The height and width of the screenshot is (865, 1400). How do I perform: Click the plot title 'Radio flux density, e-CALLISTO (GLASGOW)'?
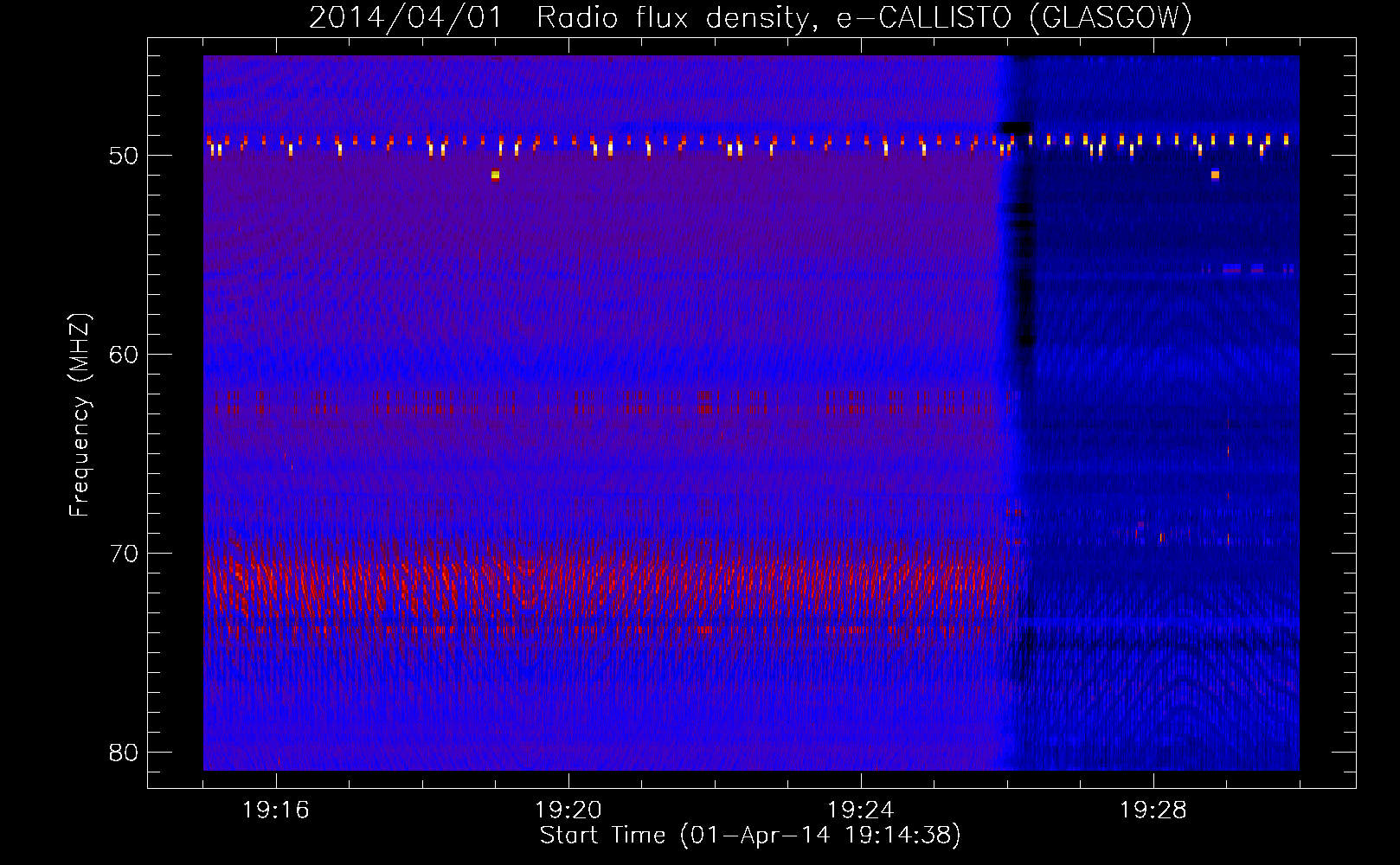(x=864, y=17)
